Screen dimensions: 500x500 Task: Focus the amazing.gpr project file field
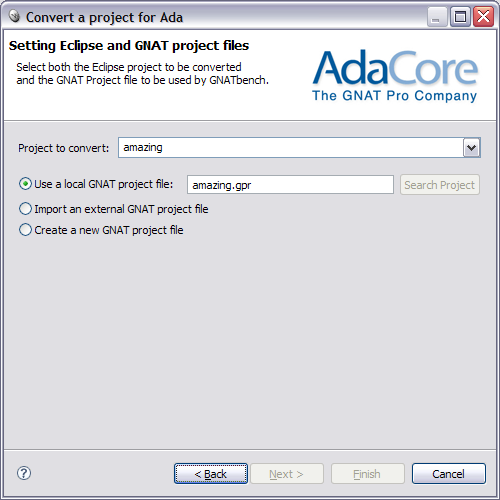pyautogui.click(x=290, y=185)
